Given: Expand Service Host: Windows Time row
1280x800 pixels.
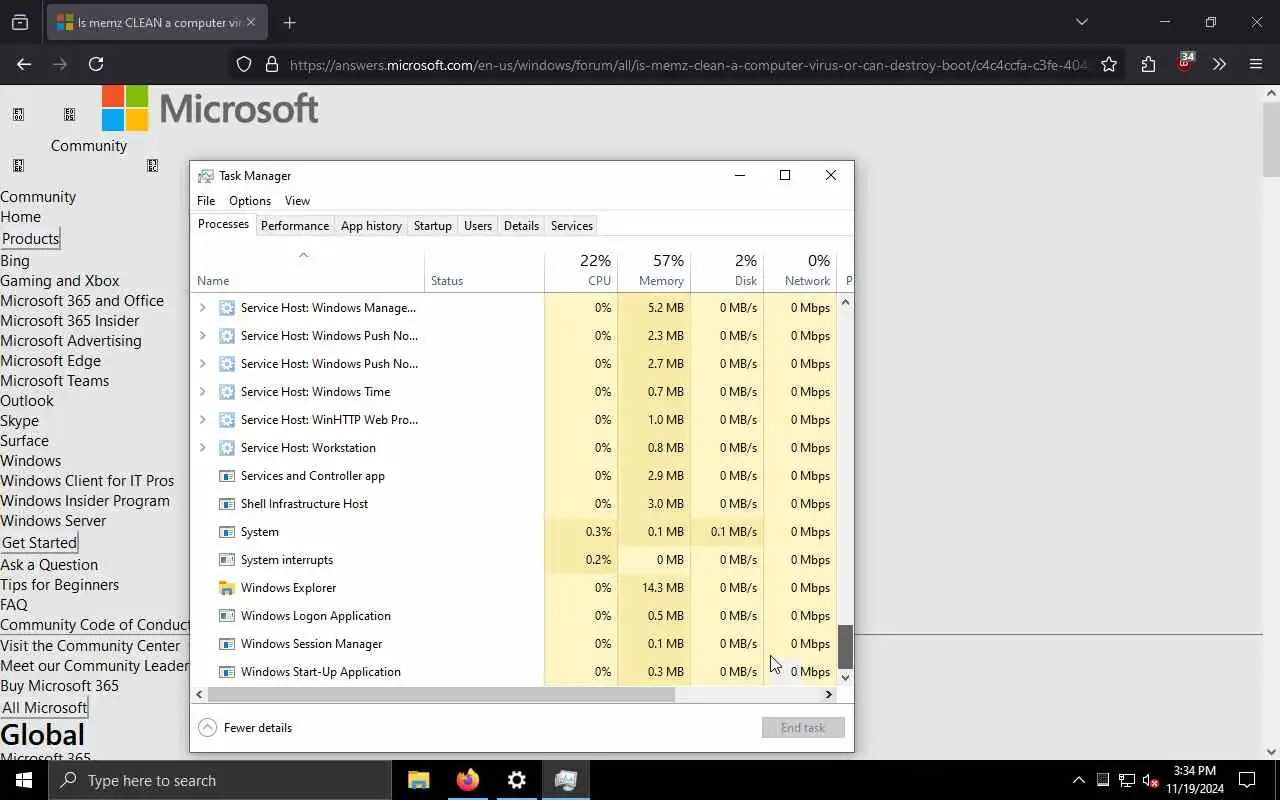Looking at the screenshot, I should click(202, 392).
